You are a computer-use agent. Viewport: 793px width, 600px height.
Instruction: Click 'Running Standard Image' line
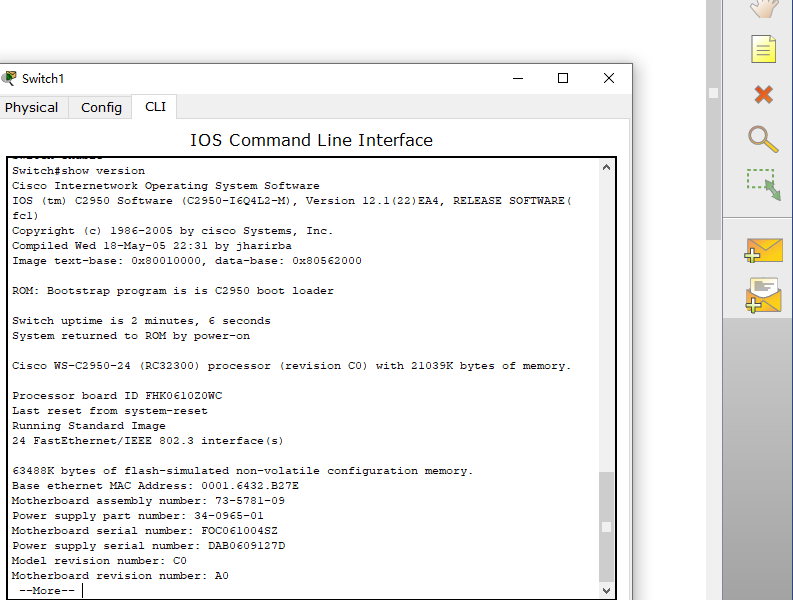(x=89, y=425)
